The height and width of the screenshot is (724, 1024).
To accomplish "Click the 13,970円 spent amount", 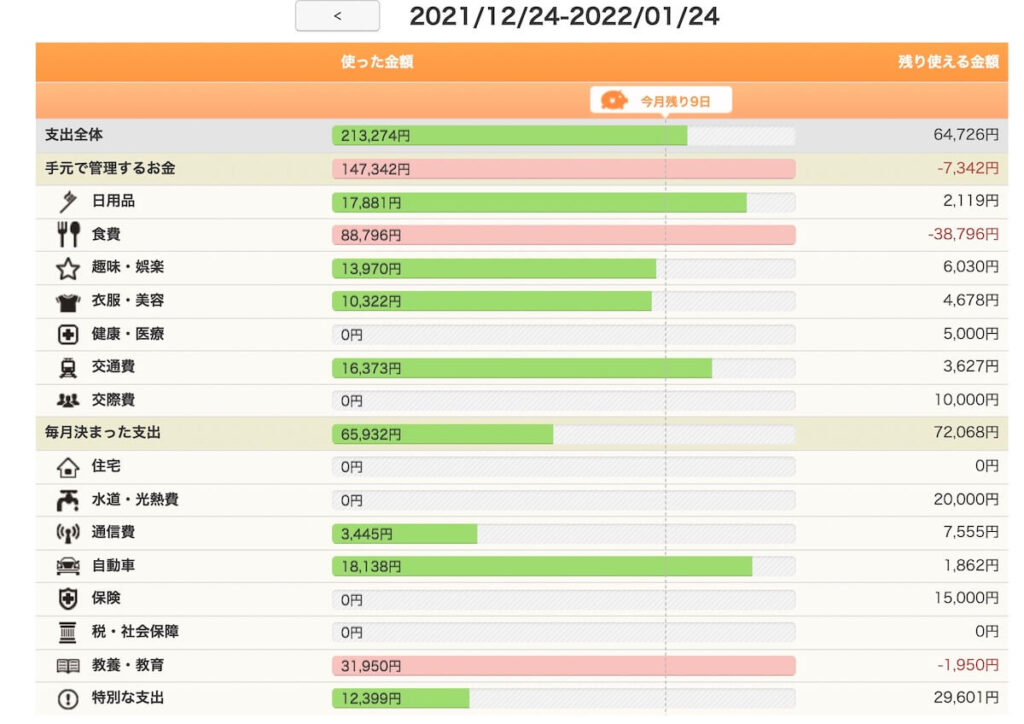I will point(371,269).
